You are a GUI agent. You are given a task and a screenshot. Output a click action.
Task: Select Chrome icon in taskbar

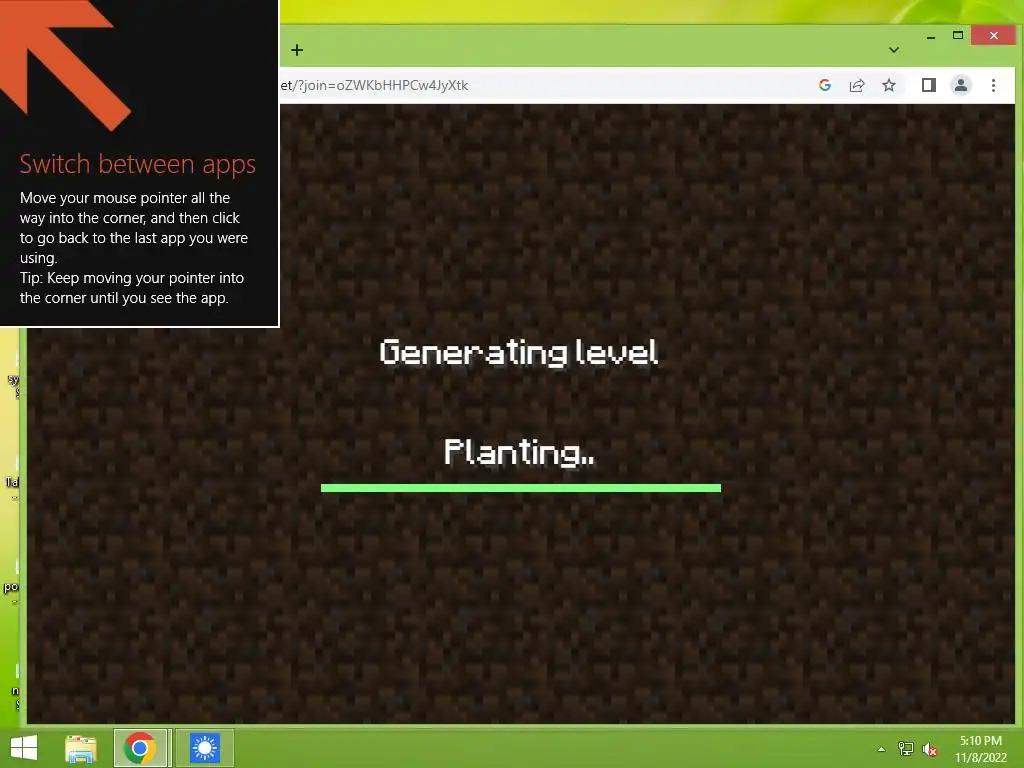coord(140,748)
